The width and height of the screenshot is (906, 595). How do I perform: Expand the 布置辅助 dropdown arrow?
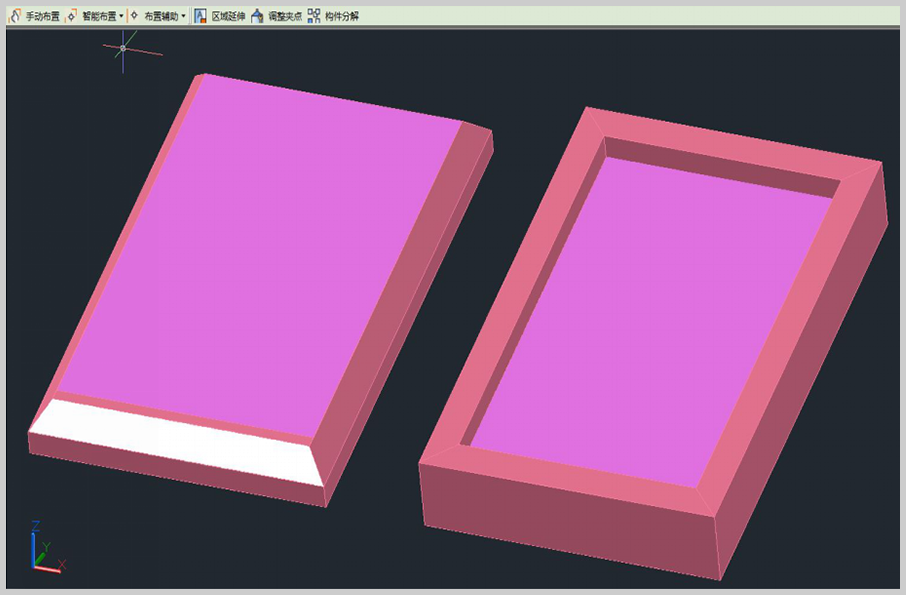click(184, 17)
